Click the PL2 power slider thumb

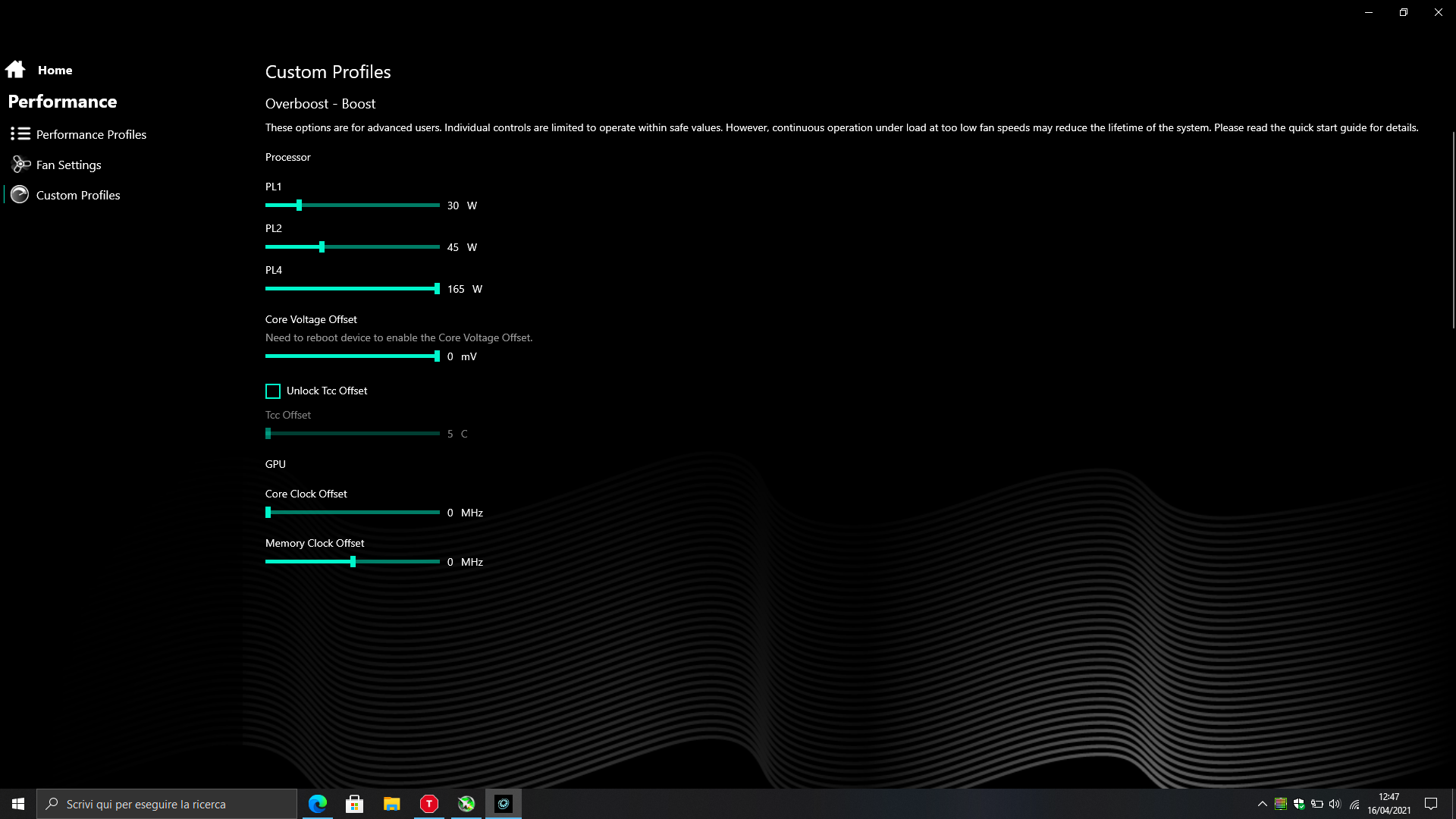tap(322, 247)
